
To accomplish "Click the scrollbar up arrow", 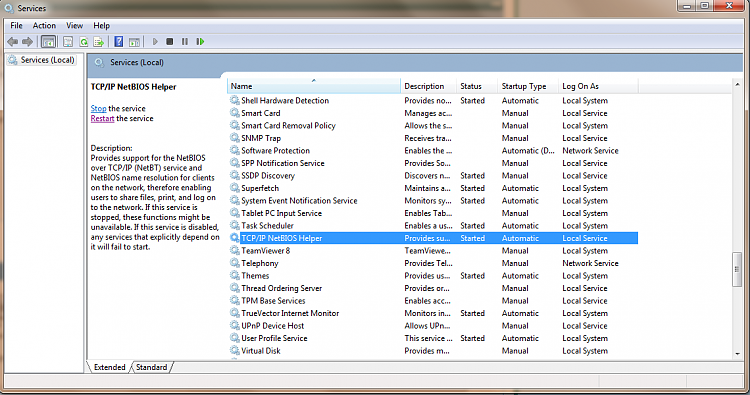I will 737,85.
